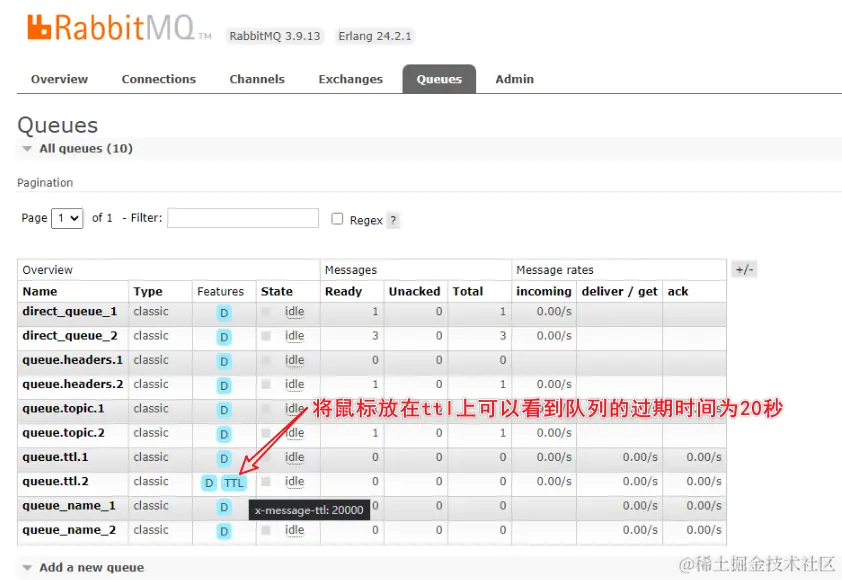This screenshot has width=842, height=580.
Task: Open the direct_queue_1 queue link
Action: (x=69, y=311)
